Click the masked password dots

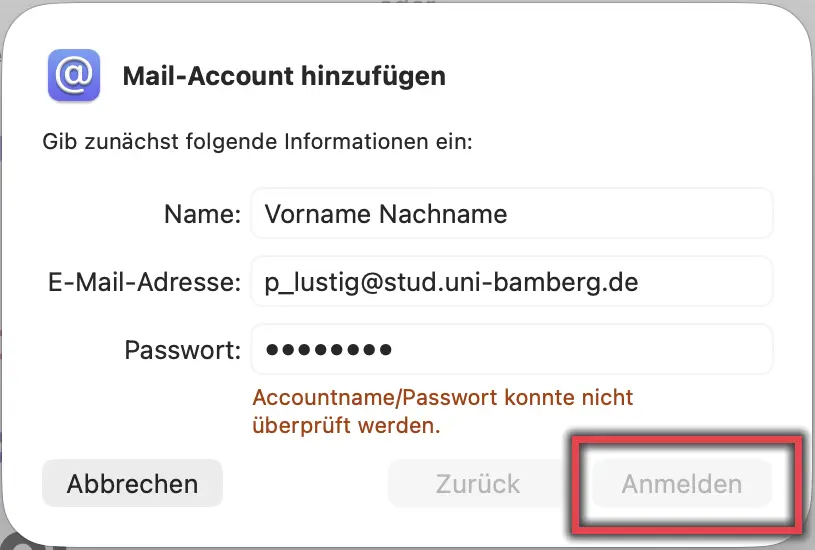pos(328,350)
